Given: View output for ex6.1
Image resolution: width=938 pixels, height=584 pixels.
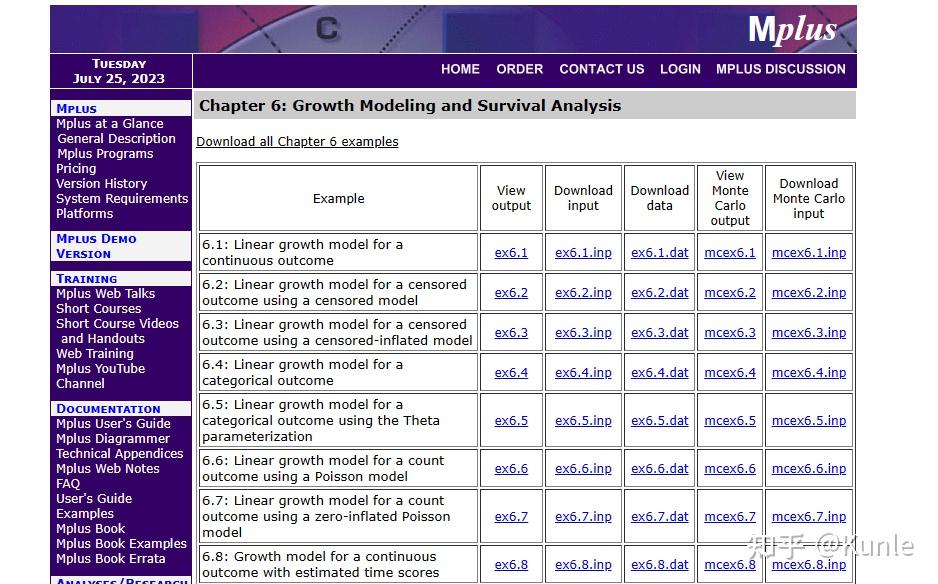Looking at the screenshot, I should [511, 252].
